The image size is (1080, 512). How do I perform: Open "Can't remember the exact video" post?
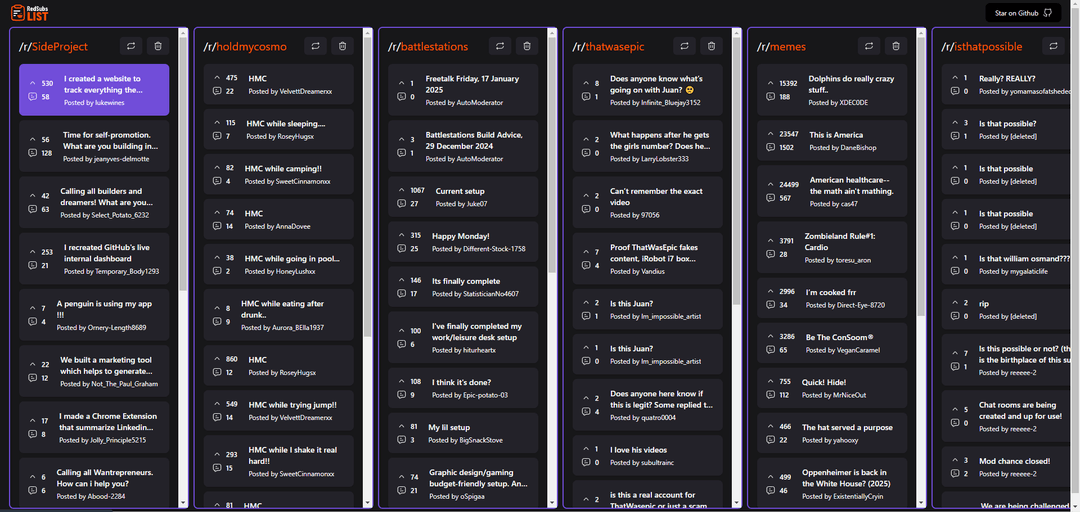(x=656, y=196)
